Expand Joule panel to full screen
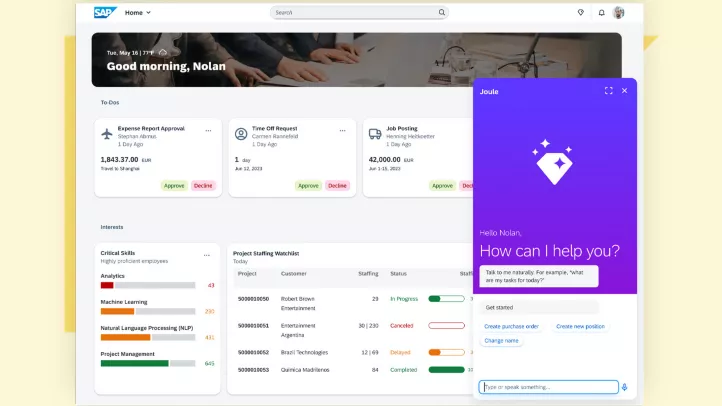This screenshot has height=406, width=722. [x=608, y=91]
